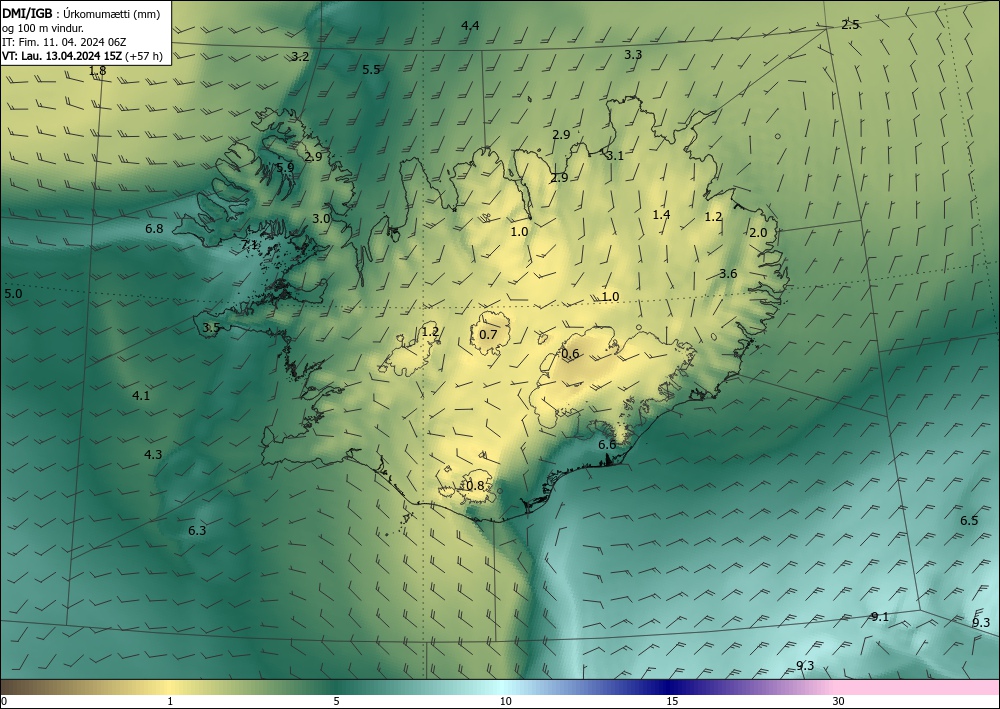Select the 6.5 value on the eastern map edge

(x=969, y=521)
